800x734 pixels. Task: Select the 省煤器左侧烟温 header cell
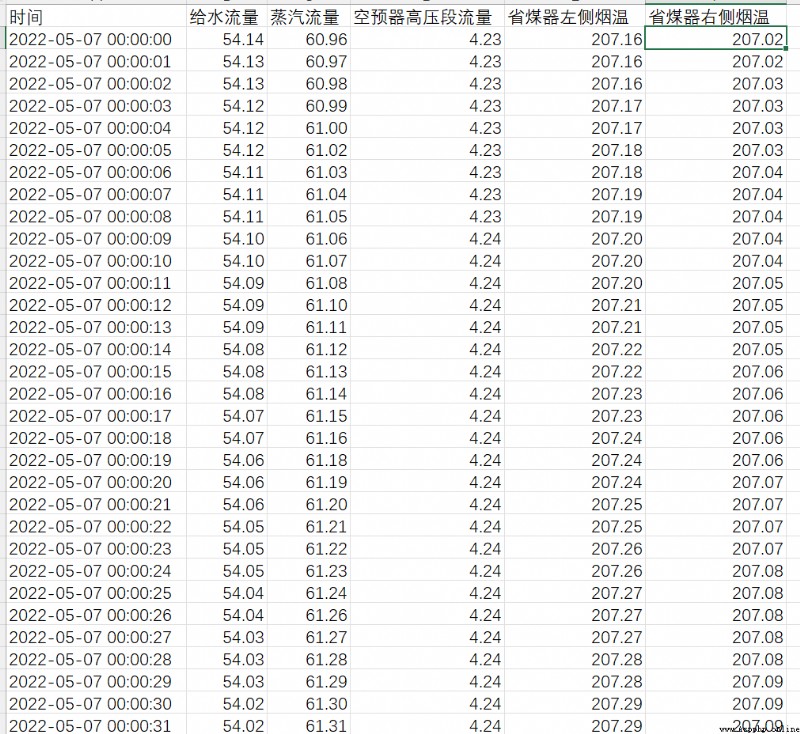(x=574, y=17)
